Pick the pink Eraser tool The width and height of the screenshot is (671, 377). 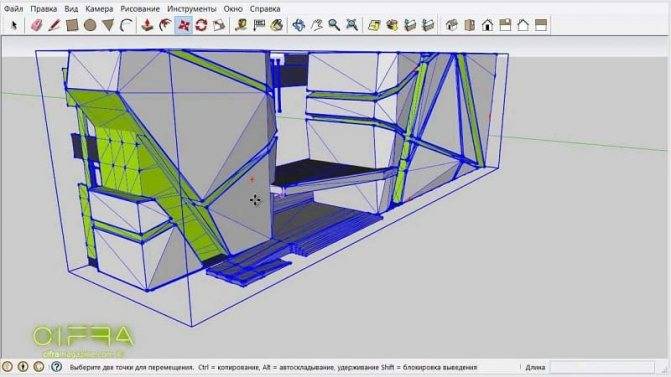[37, 25]
